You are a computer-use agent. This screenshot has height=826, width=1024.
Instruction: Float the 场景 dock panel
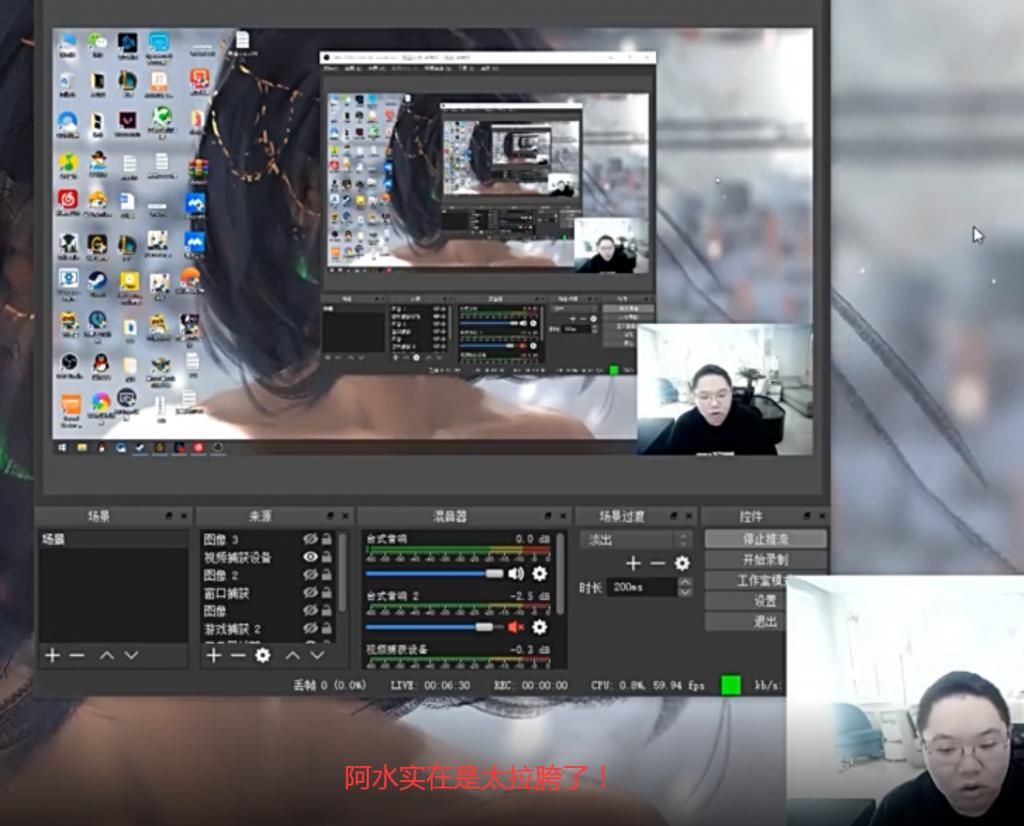click(x=169, y=516)
